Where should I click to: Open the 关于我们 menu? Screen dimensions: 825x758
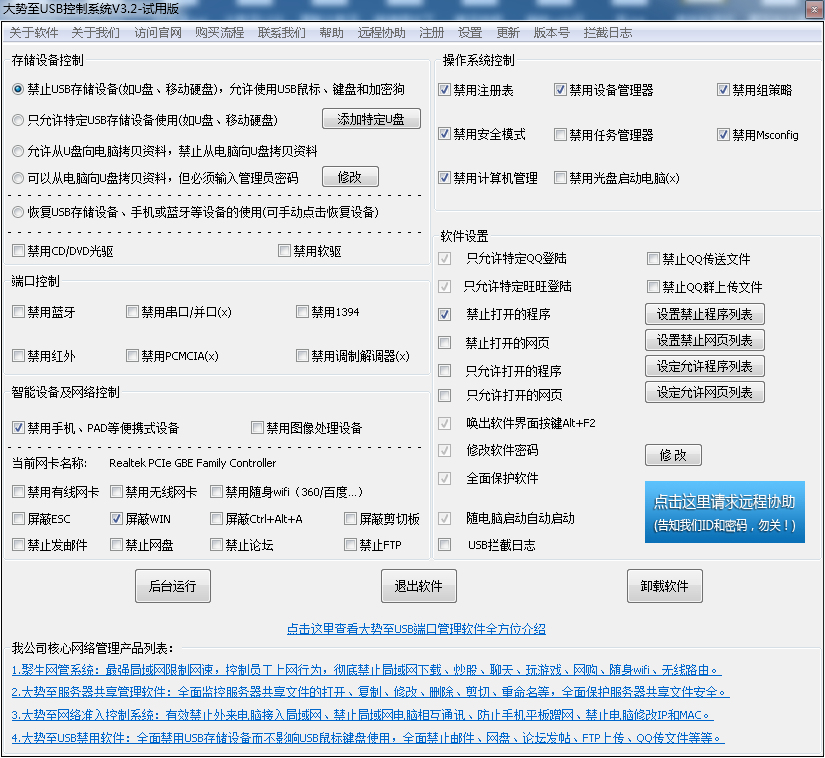click(x=95, y=33)
